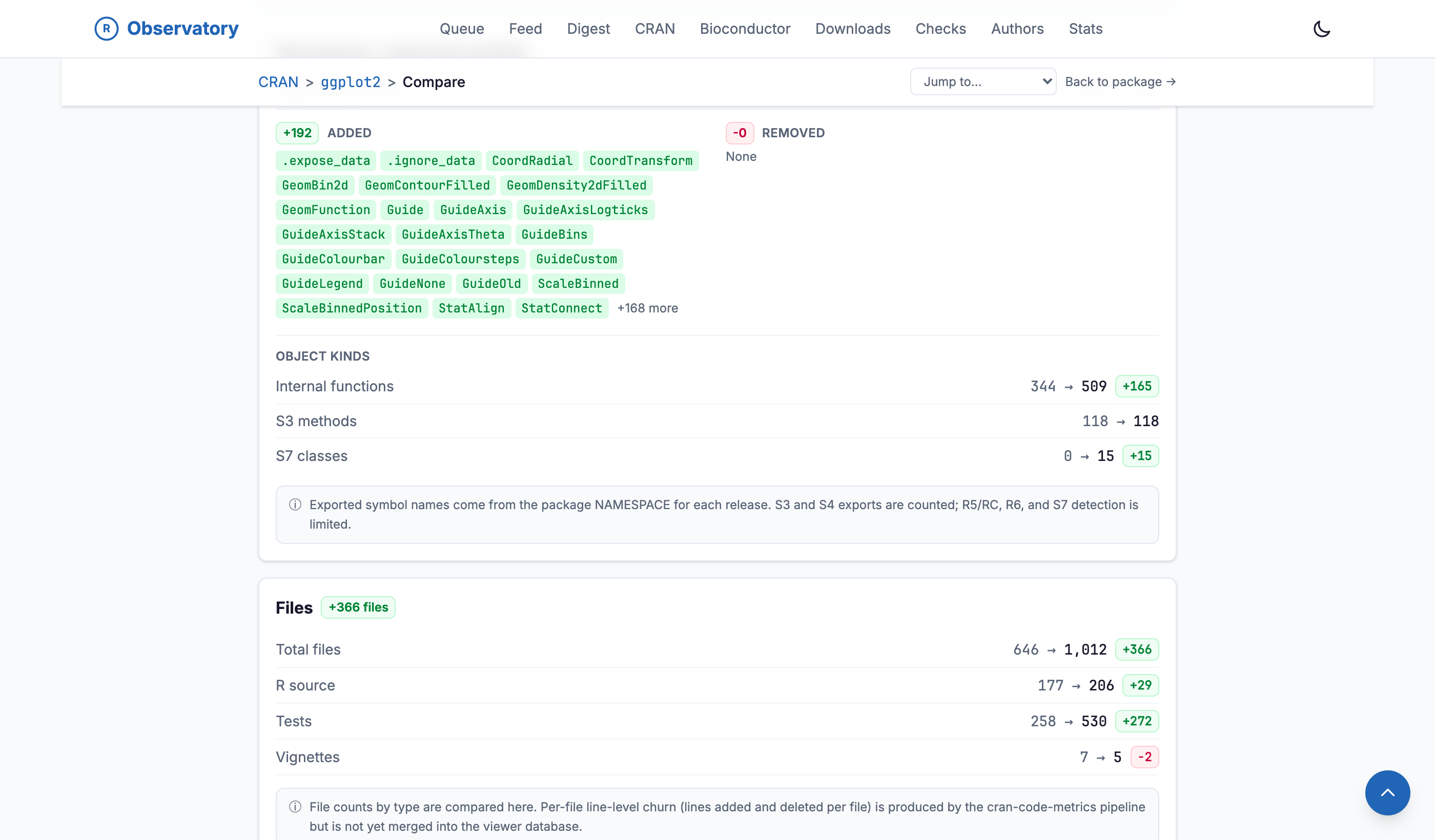Open the Queue nav item
This screenshot has width=1435, height=840.
click(x=462, y=29)
